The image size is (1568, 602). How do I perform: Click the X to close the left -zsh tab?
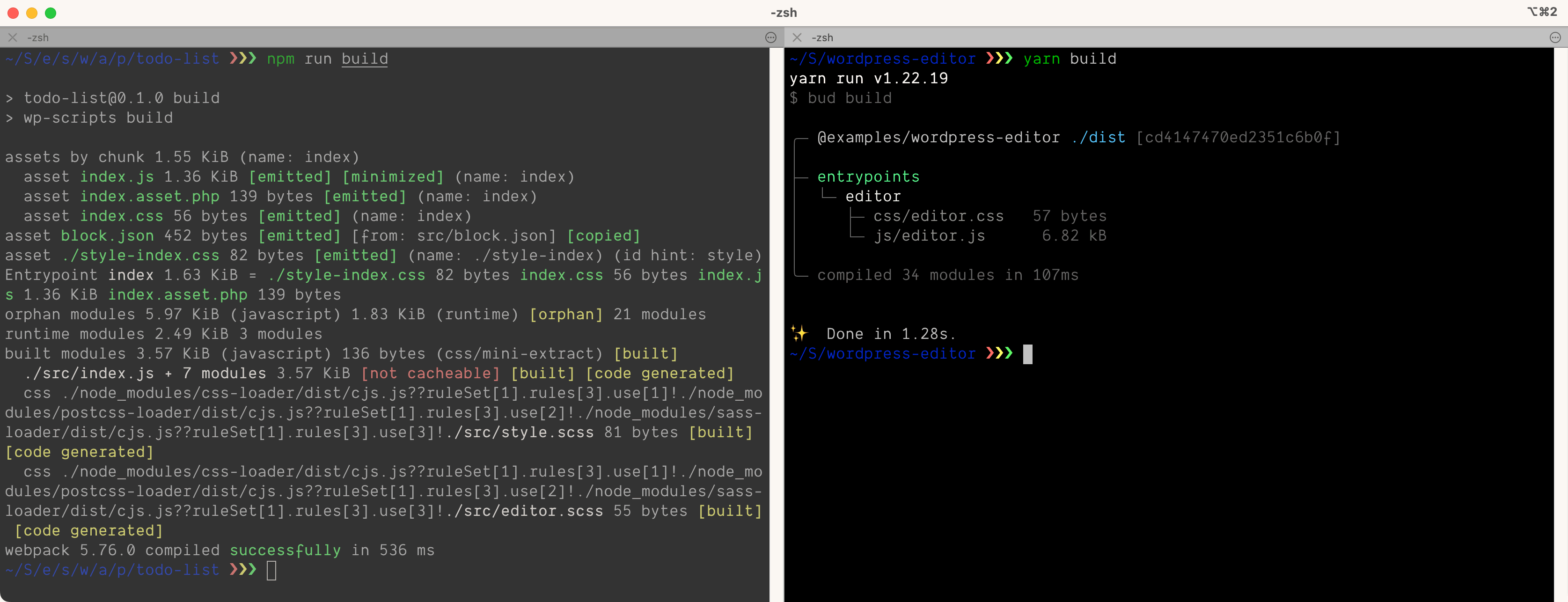[x=12, y=38]
